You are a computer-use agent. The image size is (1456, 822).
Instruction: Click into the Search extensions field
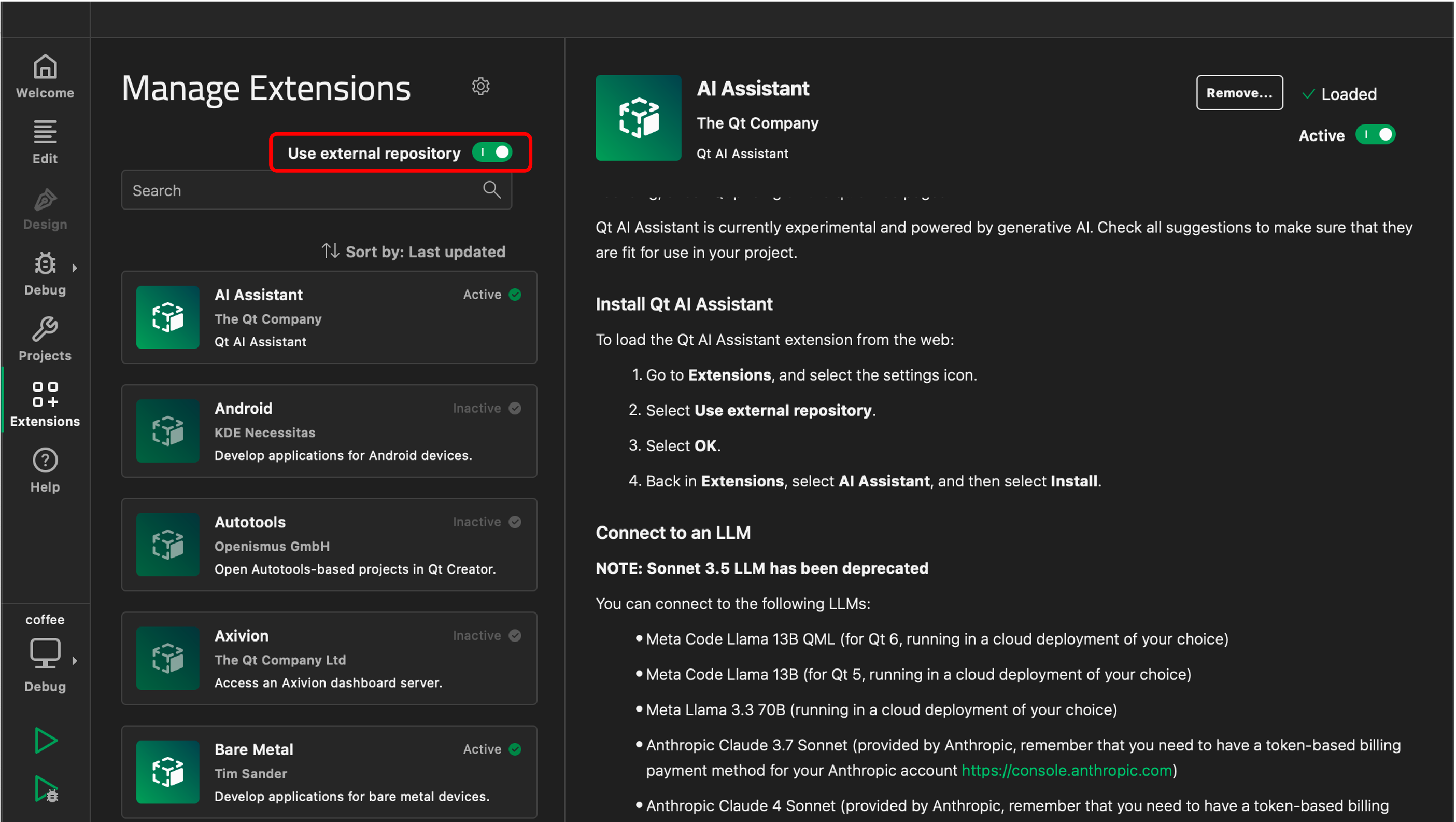click(300, 190)
